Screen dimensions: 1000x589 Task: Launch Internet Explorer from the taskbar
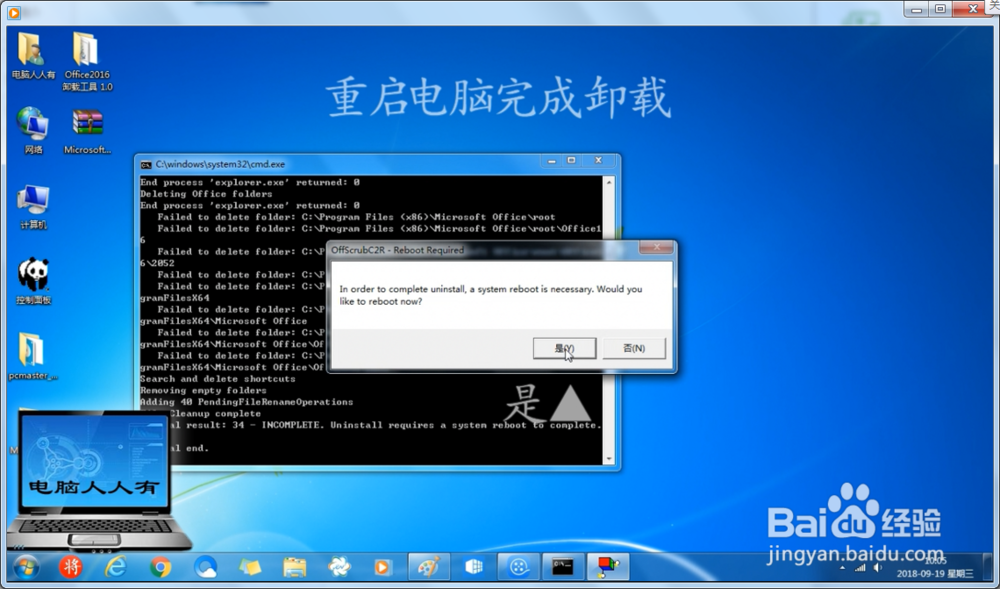[115, 567]
